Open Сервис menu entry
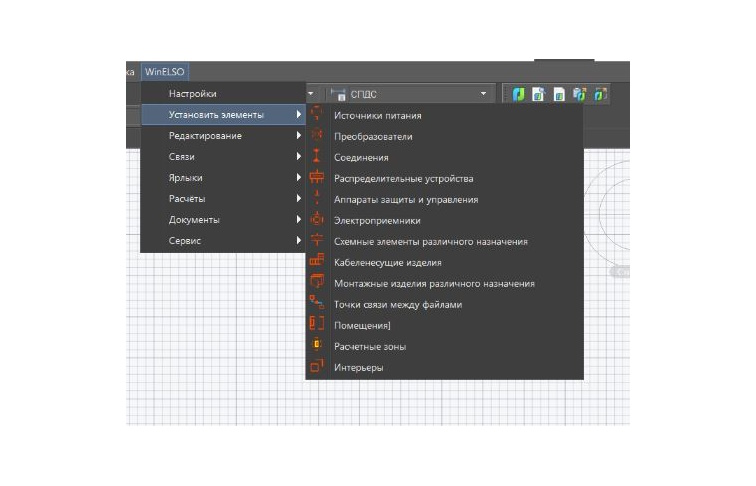Screen dimensions: 756x486 pyautogui.click(x=223, y=241)
